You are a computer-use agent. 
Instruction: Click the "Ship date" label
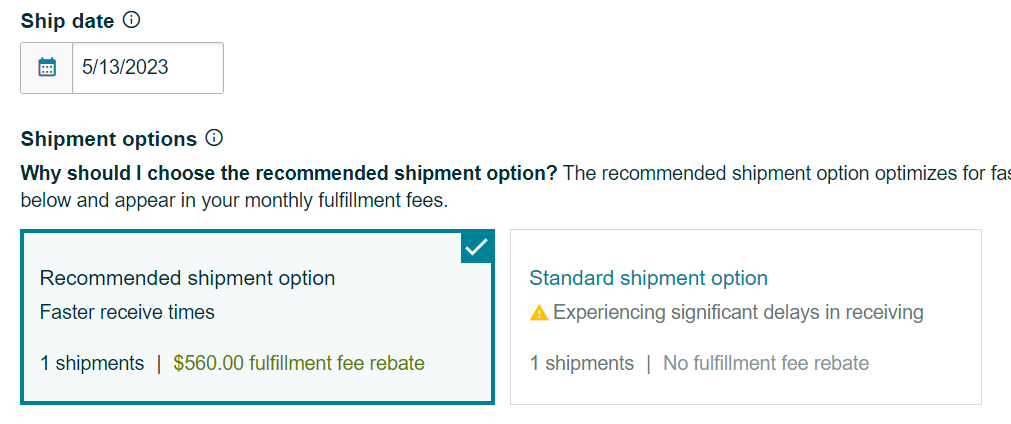[x=66, y=21]
